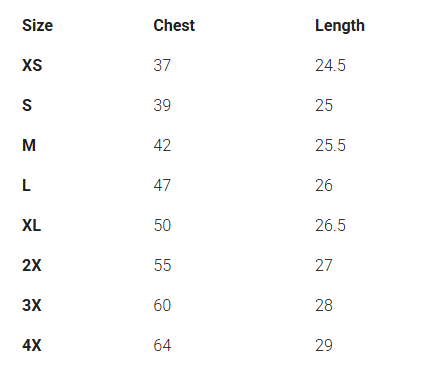Click chest value 64 for 4X

tap(162, 345)
